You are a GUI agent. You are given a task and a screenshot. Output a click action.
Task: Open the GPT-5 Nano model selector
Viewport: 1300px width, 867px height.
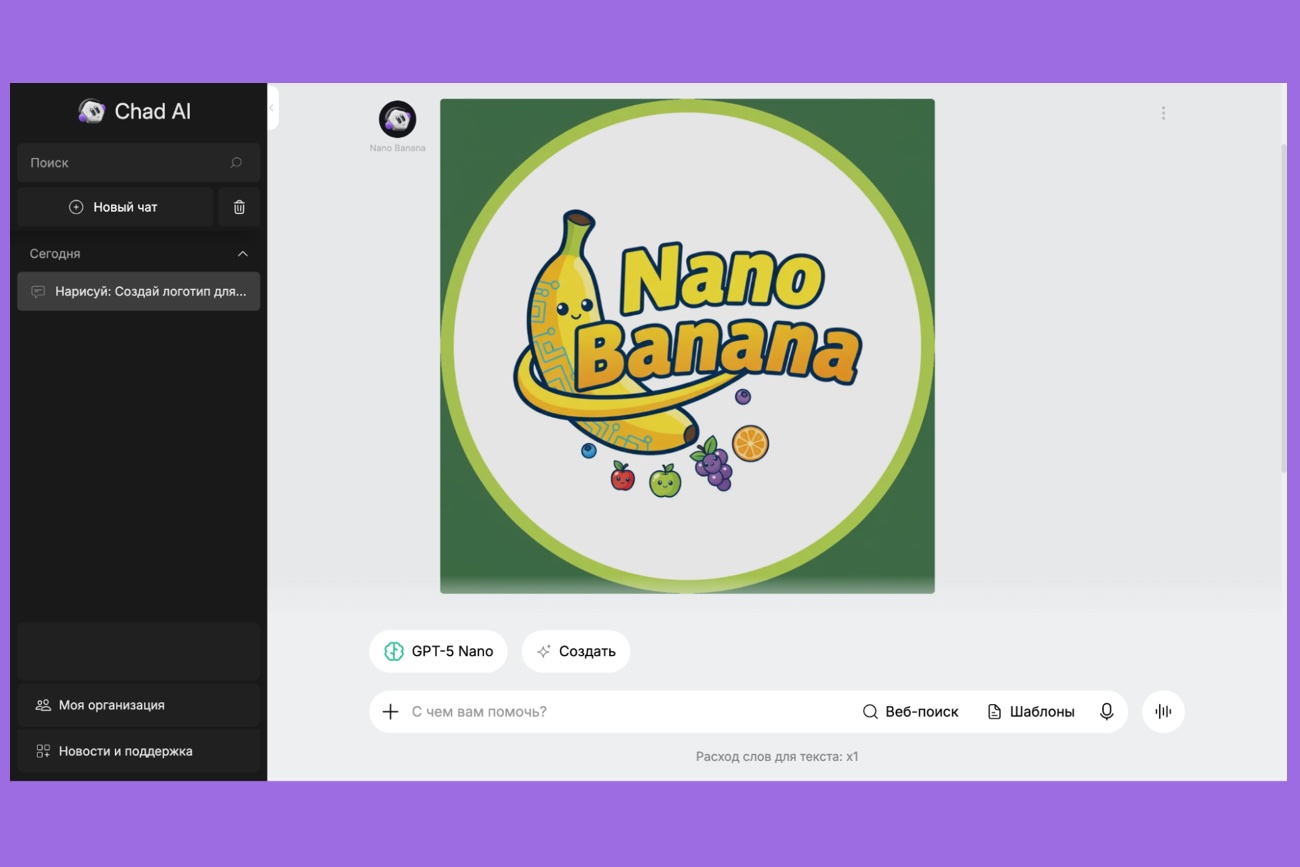pyautogui.click(x=438, y=651)
